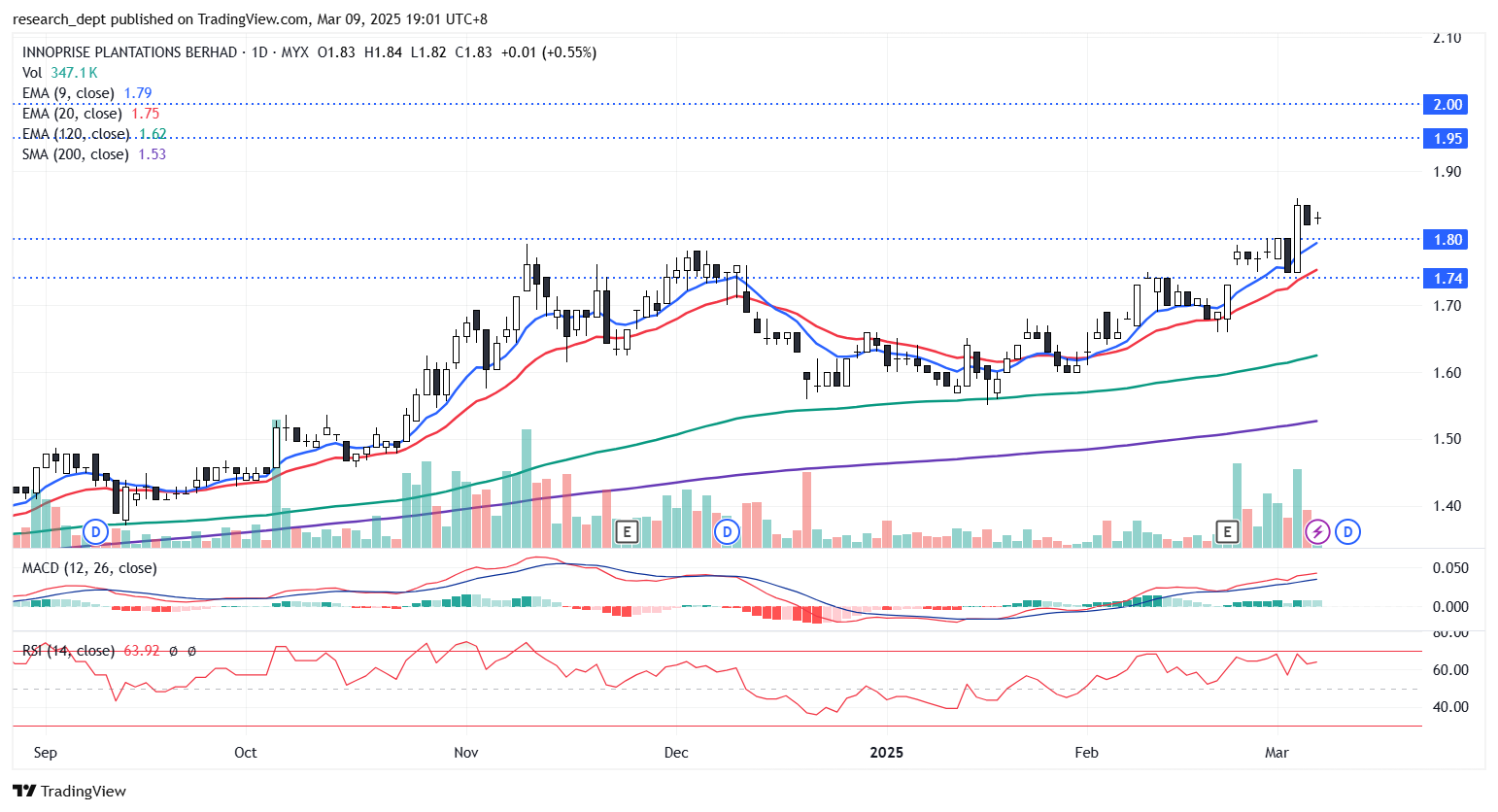Image resolution: width=1498 pixels, height=812 pixels.
Task: Click the dividend D marker in December
Action: tap(727, 531)
